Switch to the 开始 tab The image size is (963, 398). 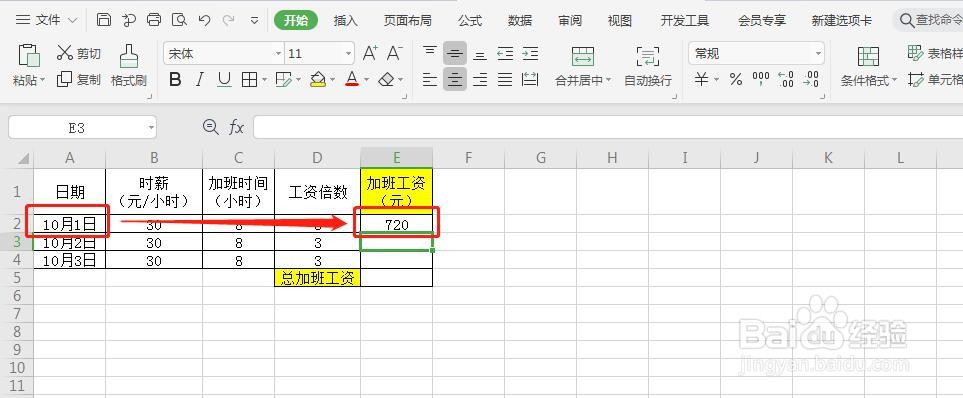[x=296, y=20]
